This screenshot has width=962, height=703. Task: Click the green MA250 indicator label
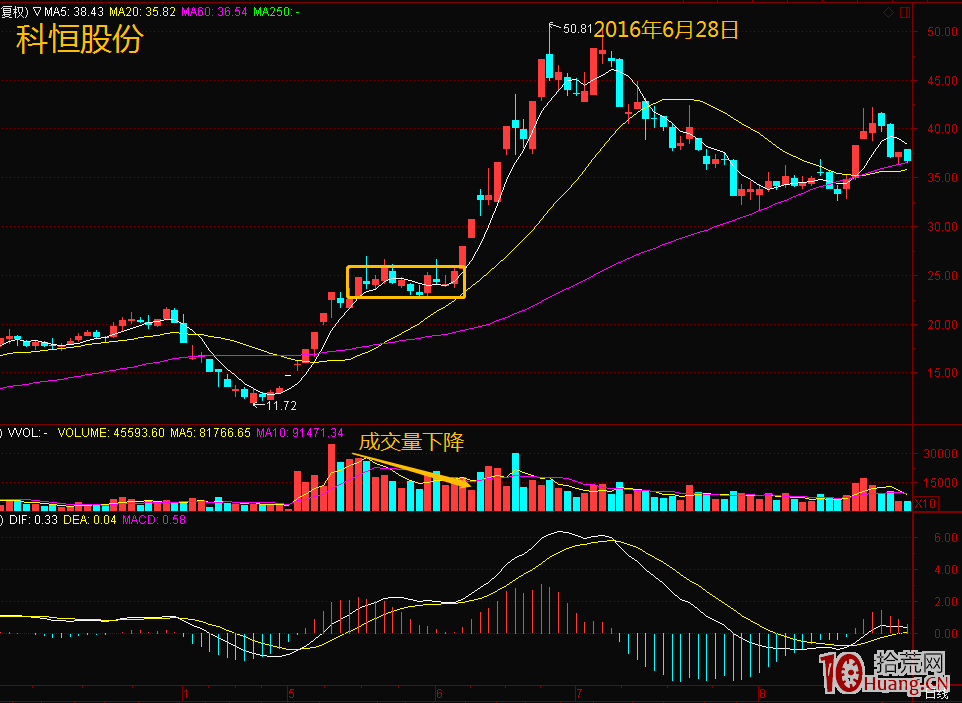tap(276, 12)
